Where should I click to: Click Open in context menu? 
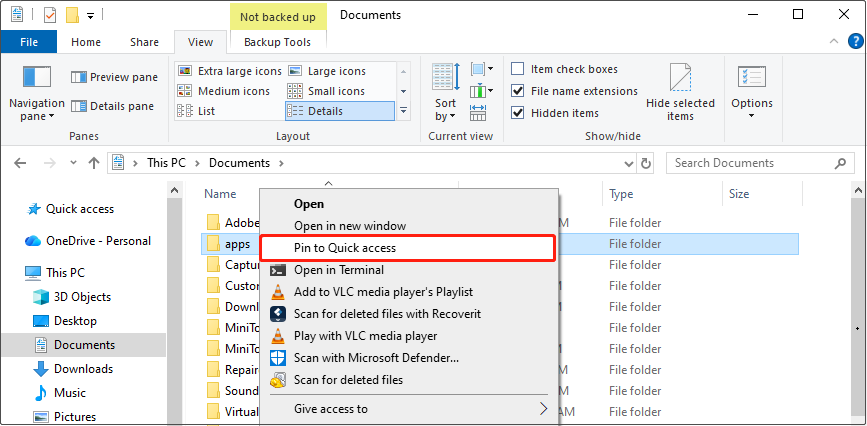click(x=409, y=204)
